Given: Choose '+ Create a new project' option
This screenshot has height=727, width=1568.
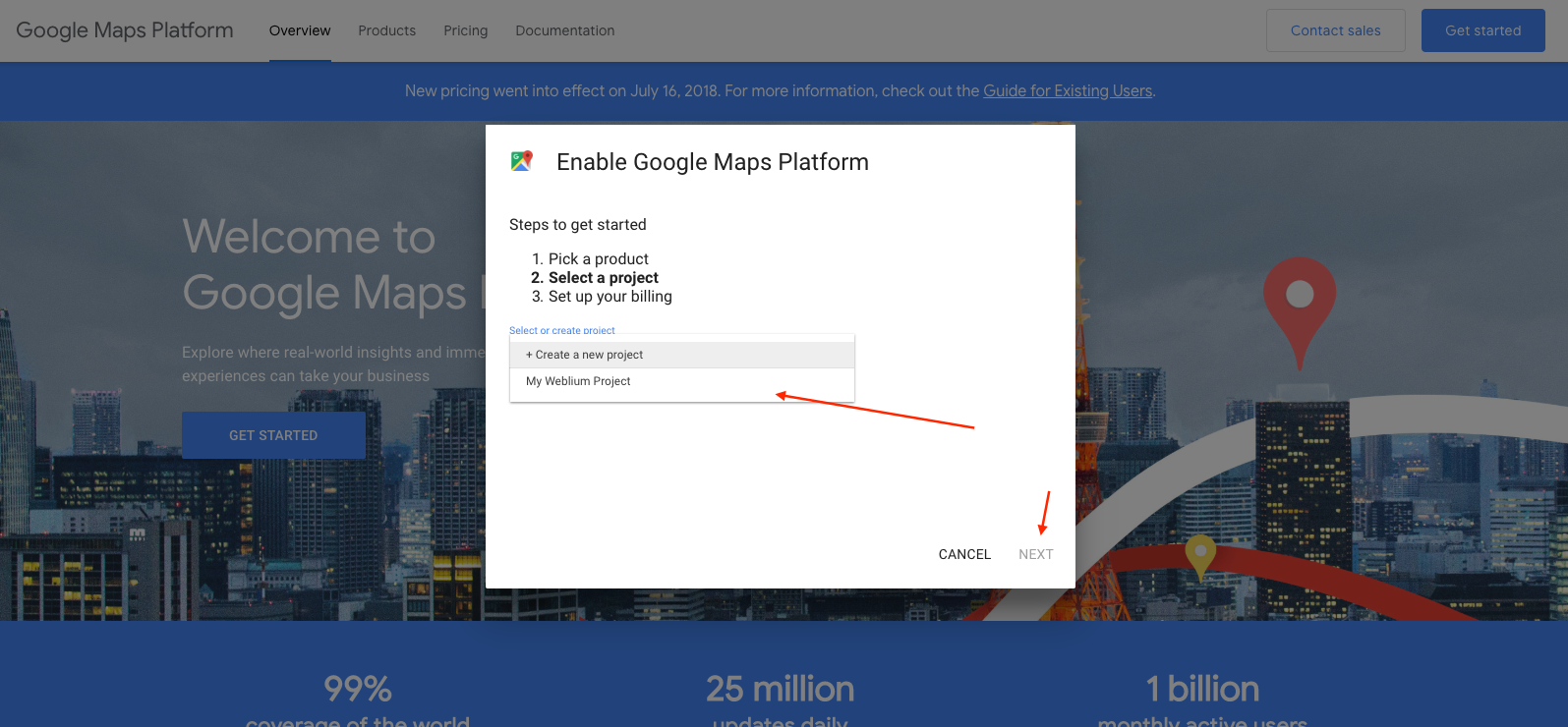Looking at the screenshot, I should [682, 355].
